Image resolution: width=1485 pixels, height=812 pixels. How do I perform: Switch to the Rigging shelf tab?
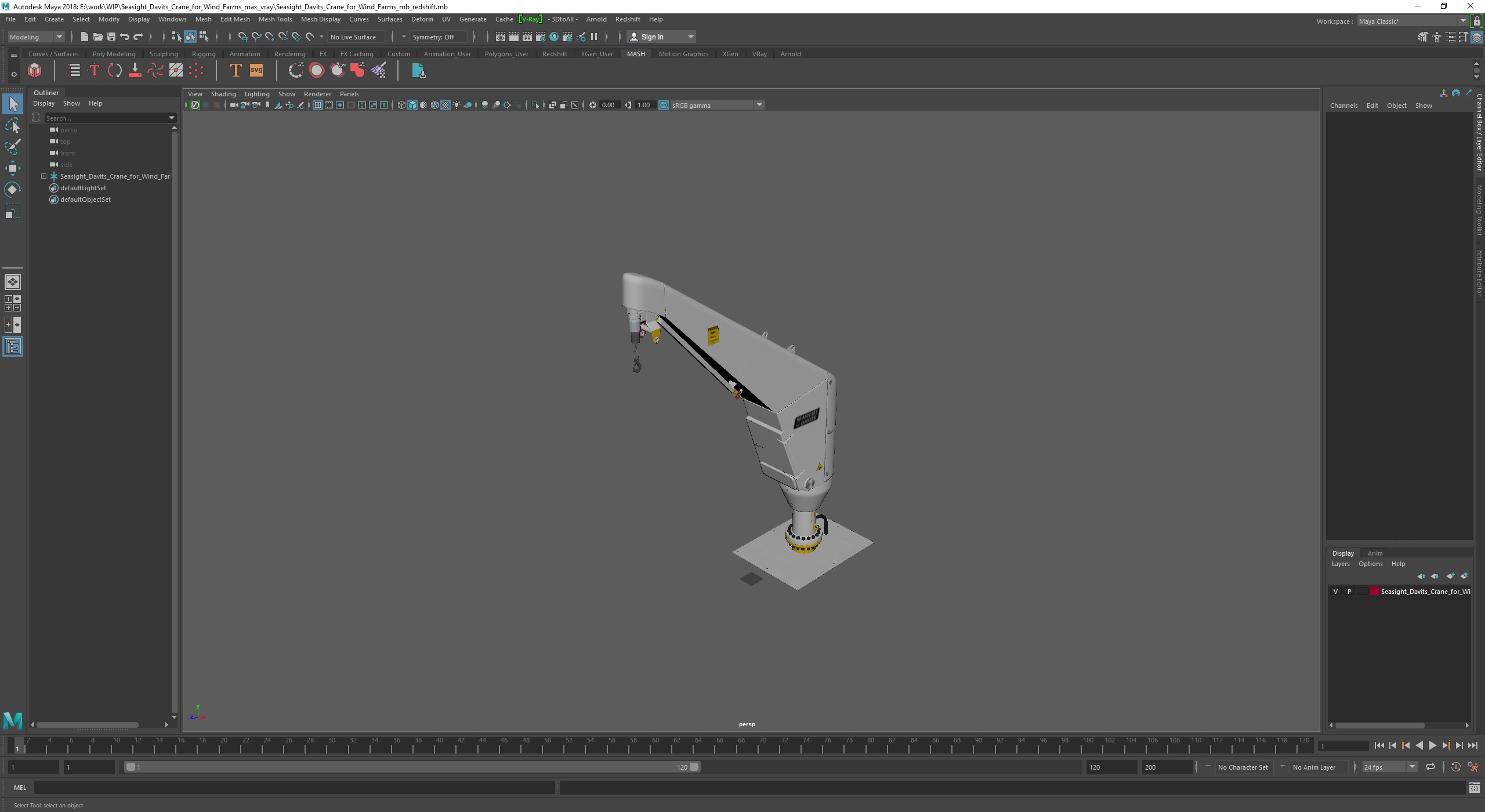(x=204, y=54)
